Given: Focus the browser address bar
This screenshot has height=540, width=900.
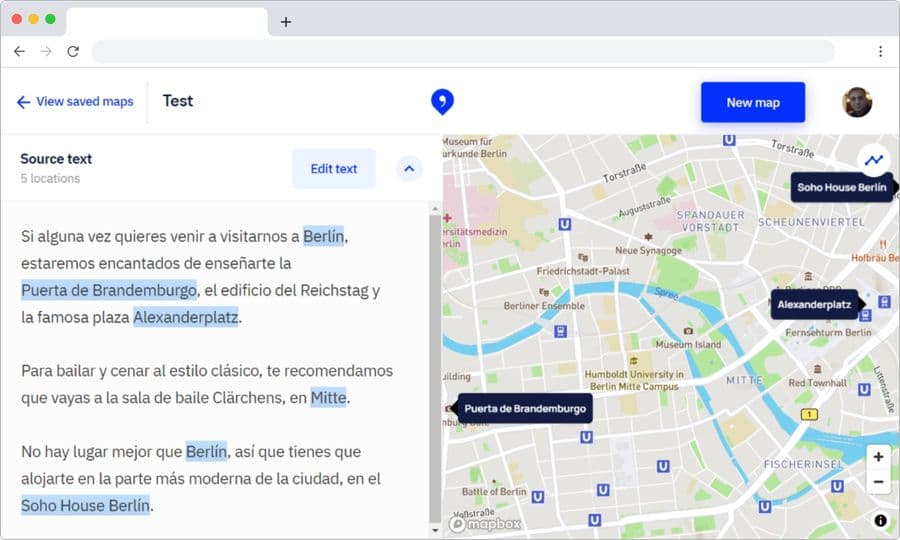Looking at the screenshot, I should 463,51.
